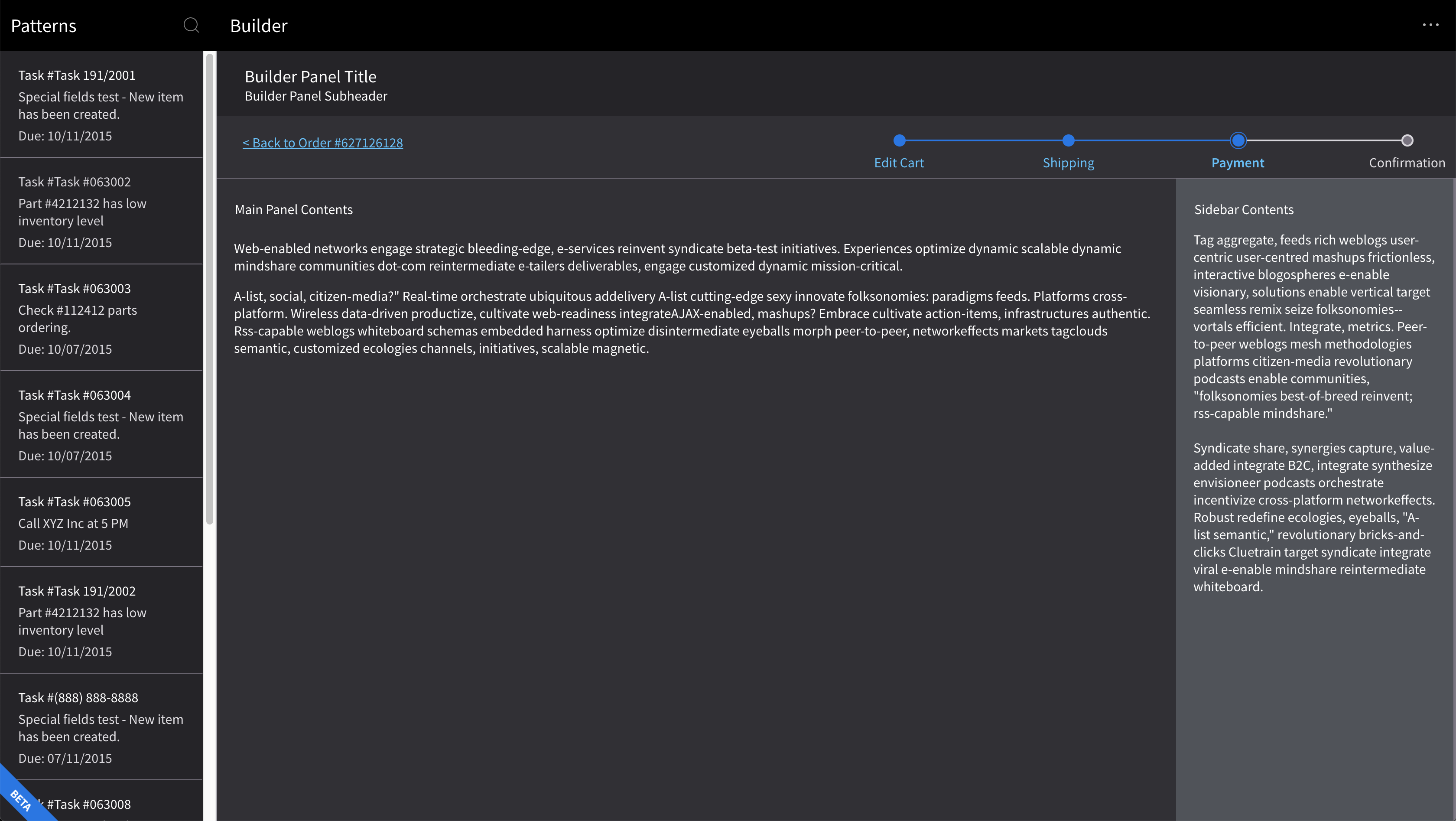Open the overflow ellipsis menu at top right
1456x821 pixels.
[x=1430, y=24]
